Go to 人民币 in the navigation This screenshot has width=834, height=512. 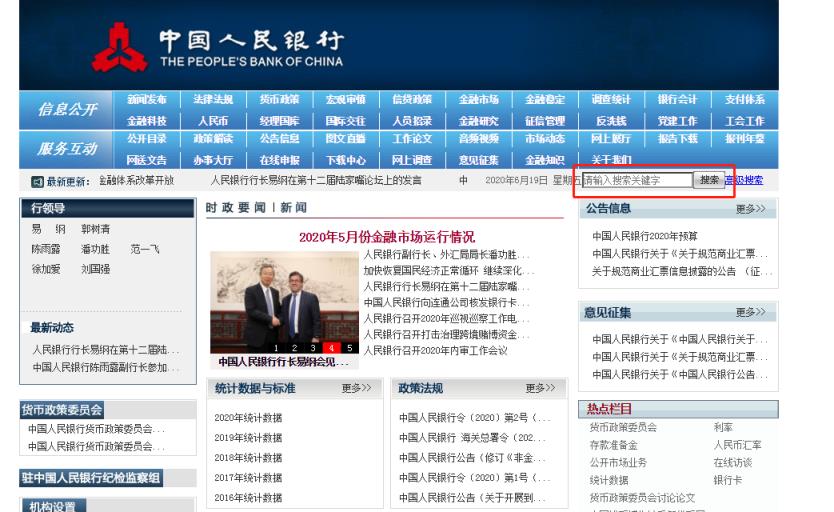pyautogui.click(x=213, y=121)
